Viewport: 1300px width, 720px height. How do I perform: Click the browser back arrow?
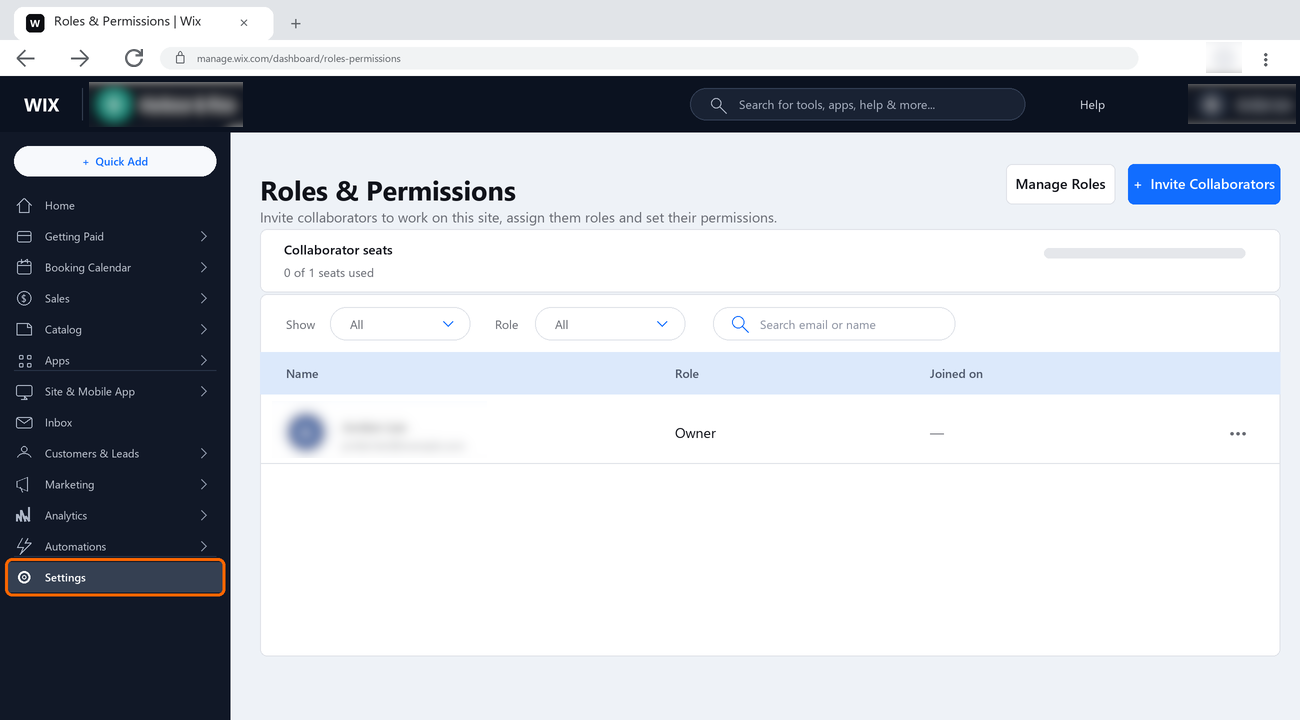[26, 58]
